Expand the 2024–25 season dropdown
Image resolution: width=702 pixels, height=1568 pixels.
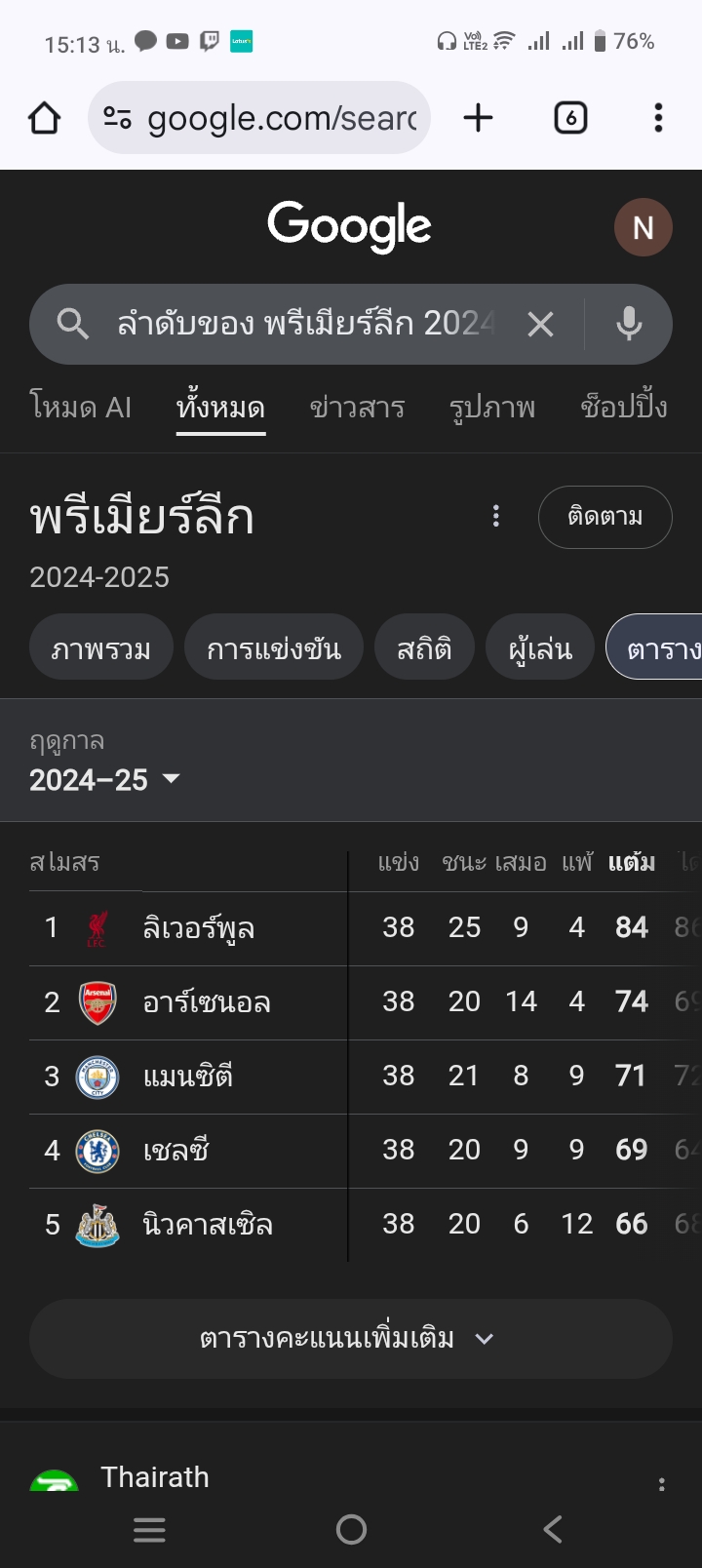[x=105, y=780]
